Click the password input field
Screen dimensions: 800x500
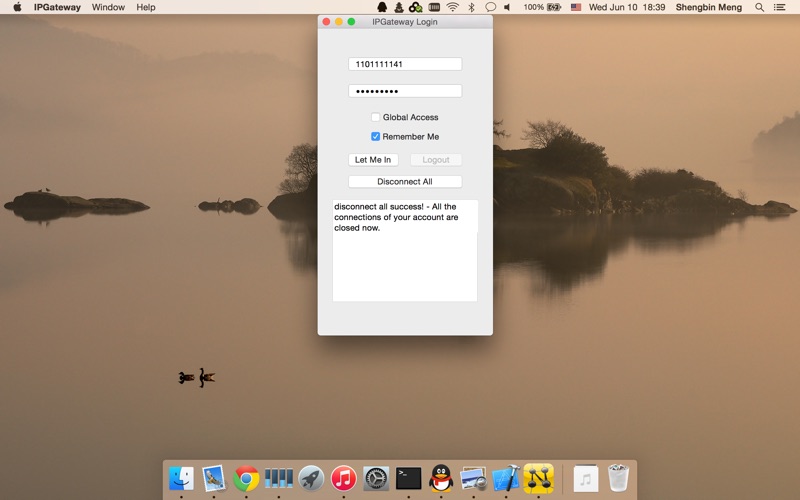pyautogui.click(x=405, y=91)
